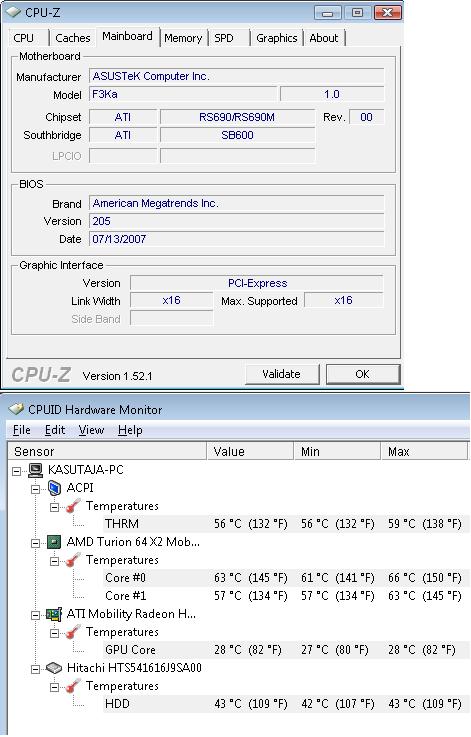Click the CPUID Hardware Monitor title icon

coord(16,409)
